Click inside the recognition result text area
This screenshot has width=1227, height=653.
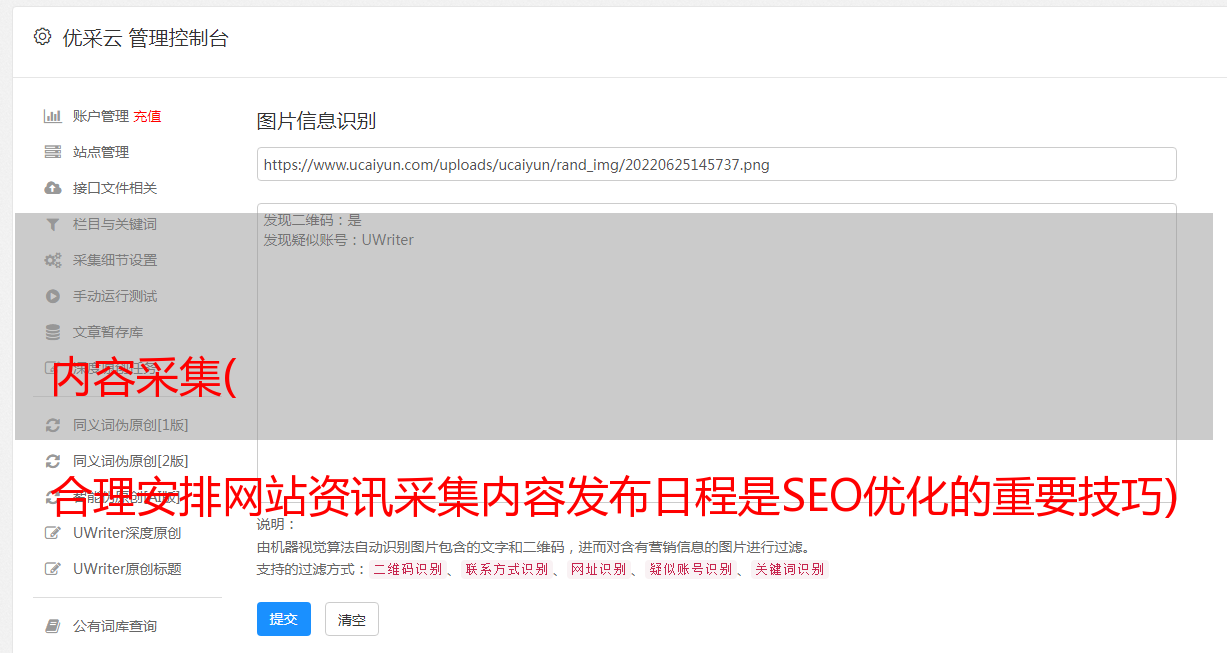(x=716, y=355)
